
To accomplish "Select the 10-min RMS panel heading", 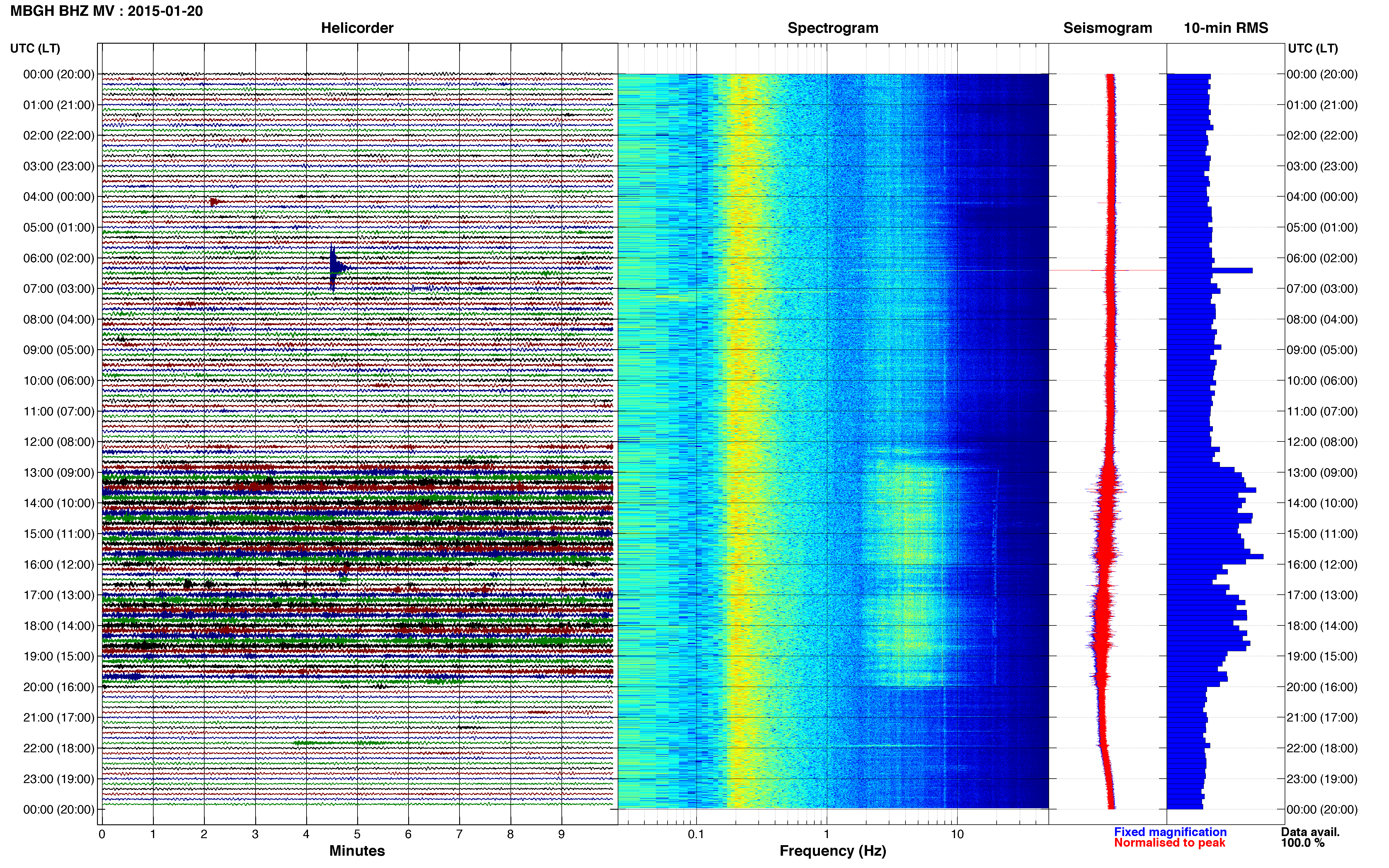I will 1226,28.
